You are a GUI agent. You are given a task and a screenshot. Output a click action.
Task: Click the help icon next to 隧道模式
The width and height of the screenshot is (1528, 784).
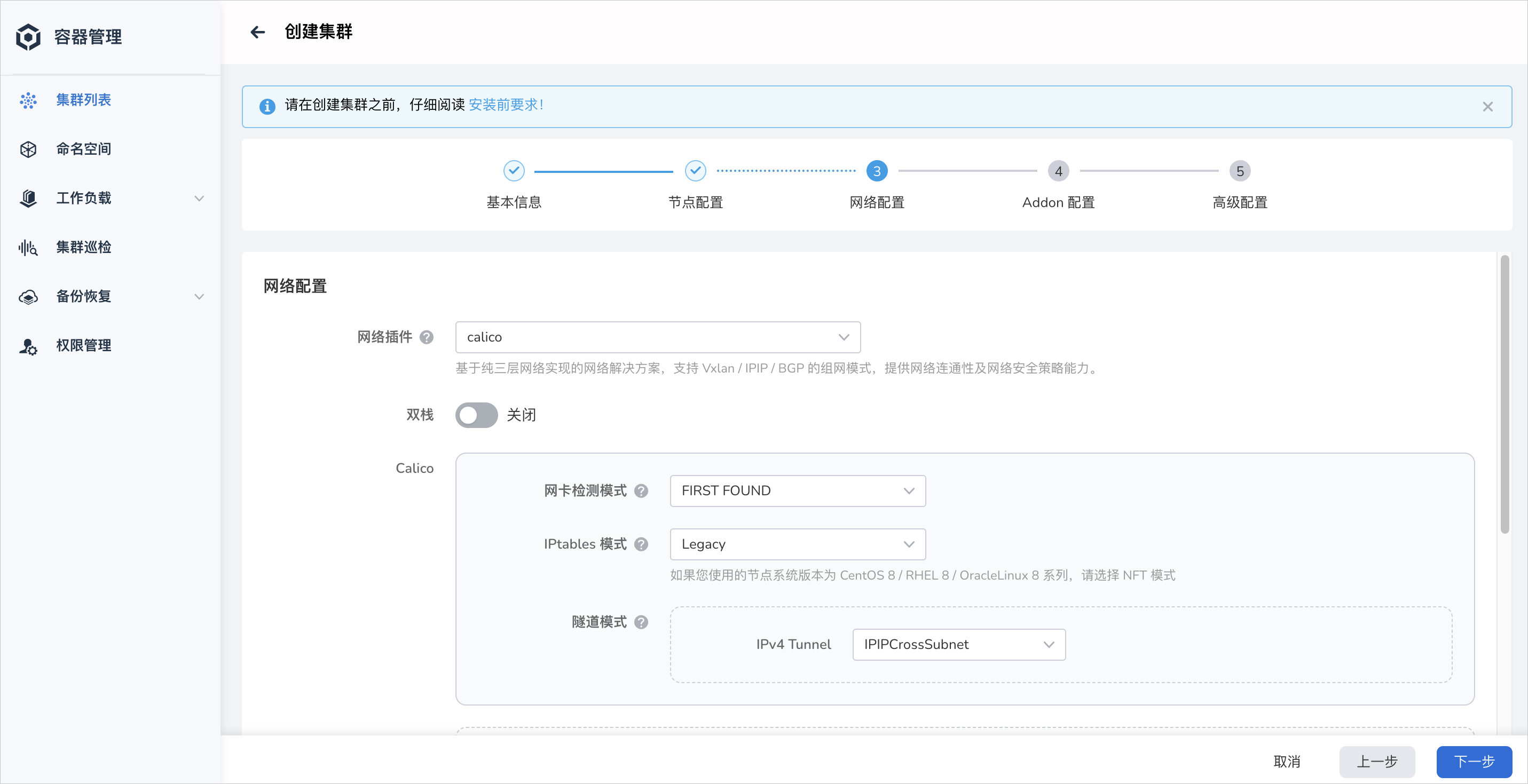click(x=641, y=622)
